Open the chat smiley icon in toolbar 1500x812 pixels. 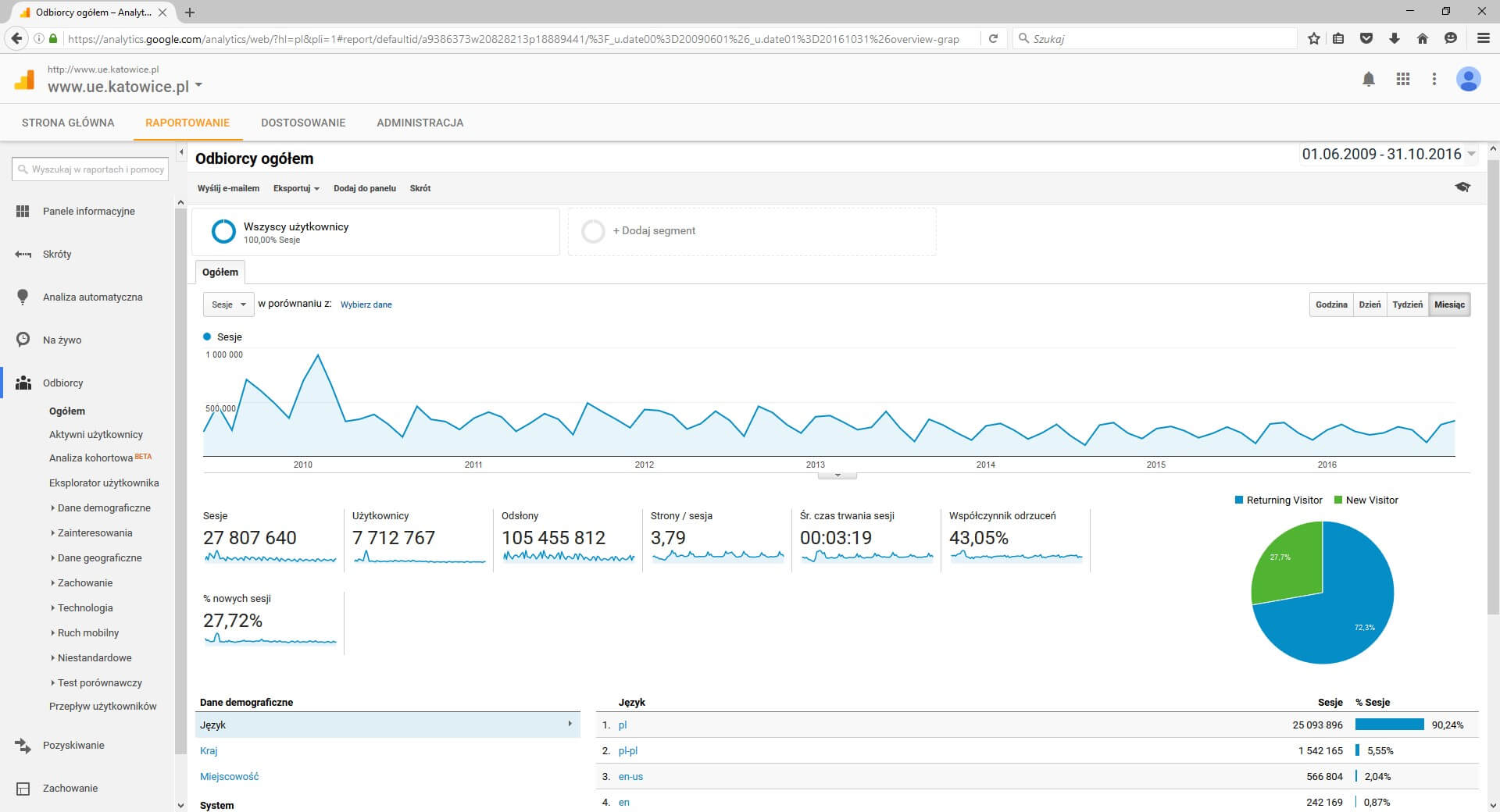(1451, 38)
